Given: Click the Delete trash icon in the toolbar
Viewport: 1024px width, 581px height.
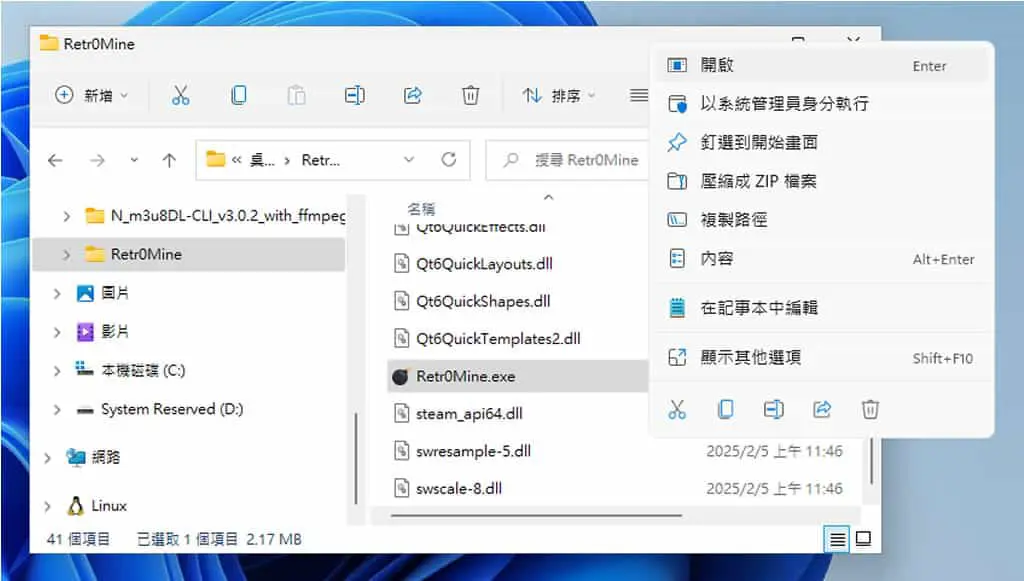Looking at the screenshot, I should (470, 95).
